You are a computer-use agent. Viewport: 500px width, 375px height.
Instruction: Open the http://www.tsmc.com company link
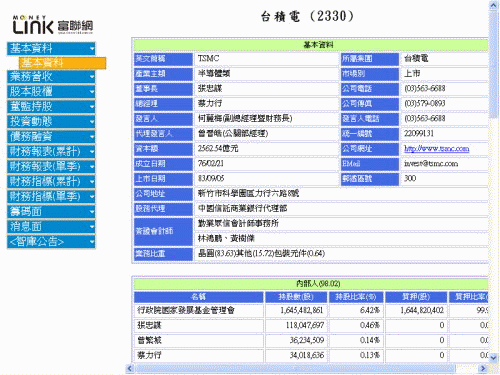click(436, 149)
